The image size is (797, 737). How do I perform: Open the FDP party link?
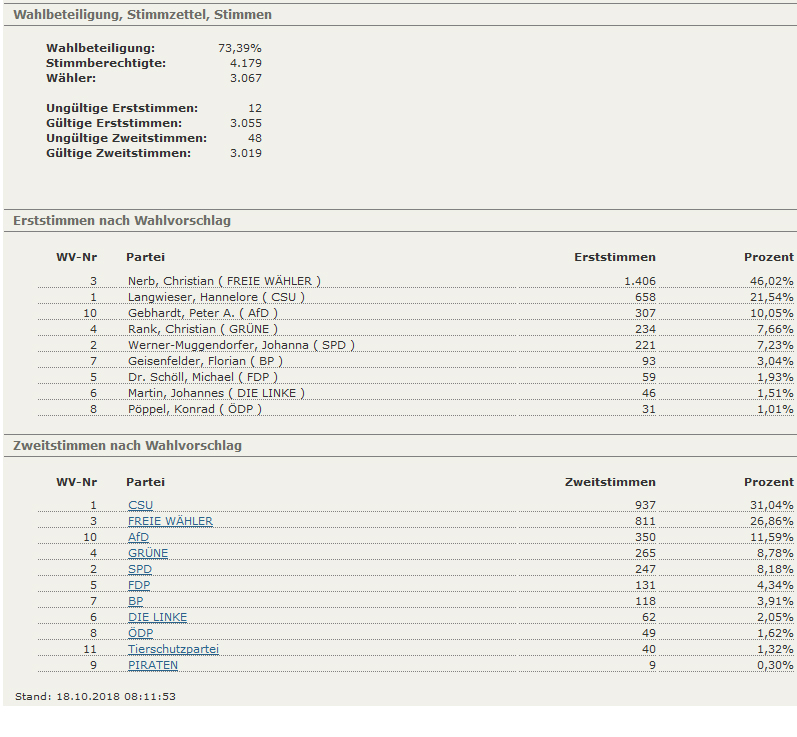coord(139,585)
